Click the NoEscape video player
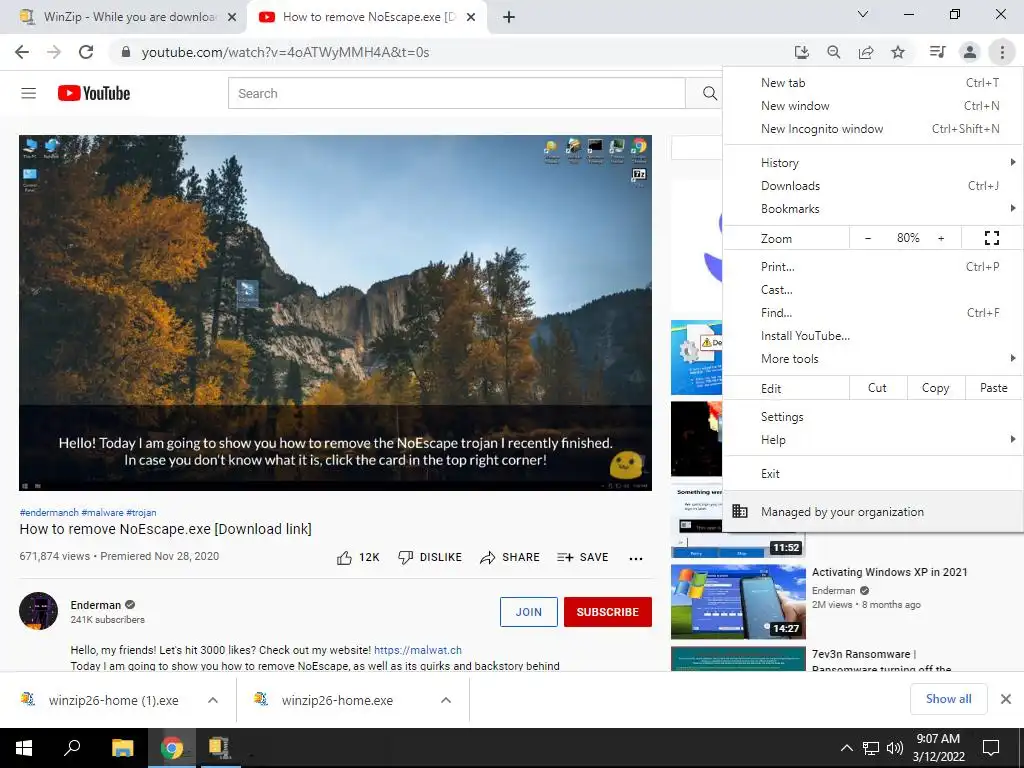The width and height of the screenshot is (1024, 768). click(x=335, y=313)
